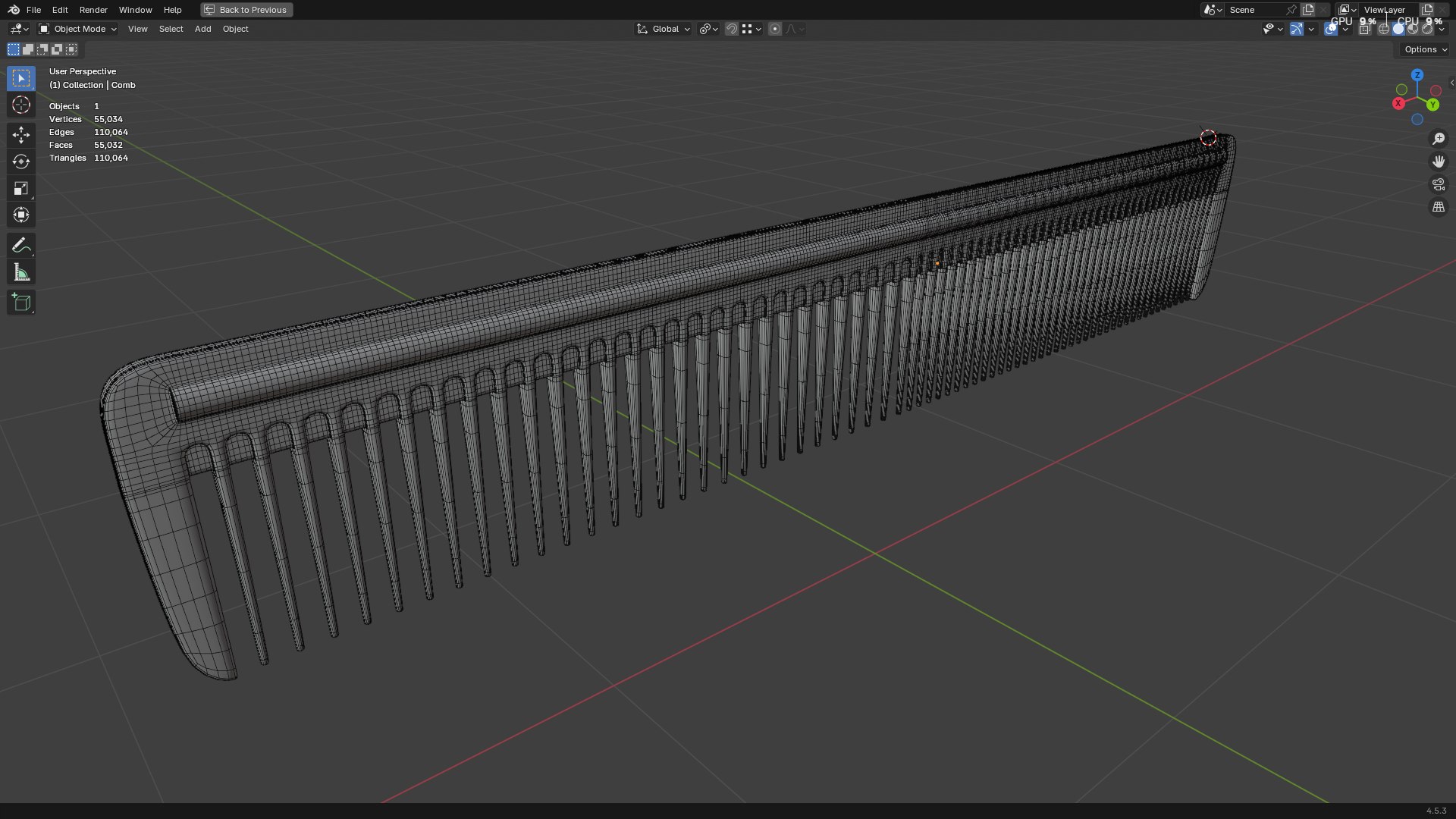The width and height of the screenshot is (1456, 819).
Task: Open the viewport View menu
Action: 138,29
